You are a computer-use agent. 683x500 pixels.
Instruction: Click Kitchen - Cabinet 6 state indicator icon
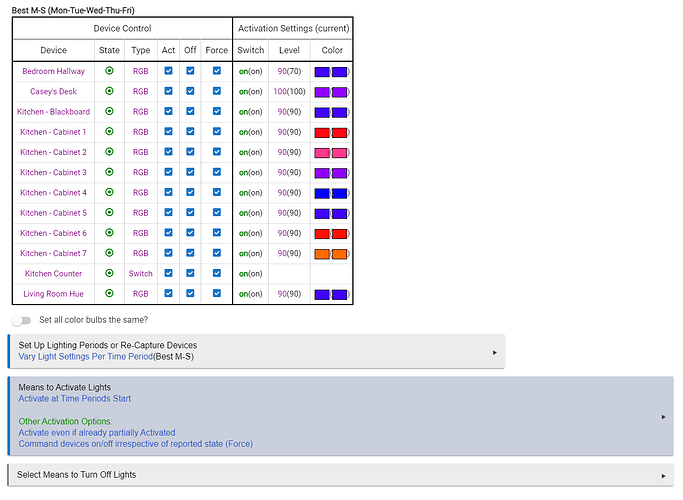pyautogui.click(x=109, y=233)
